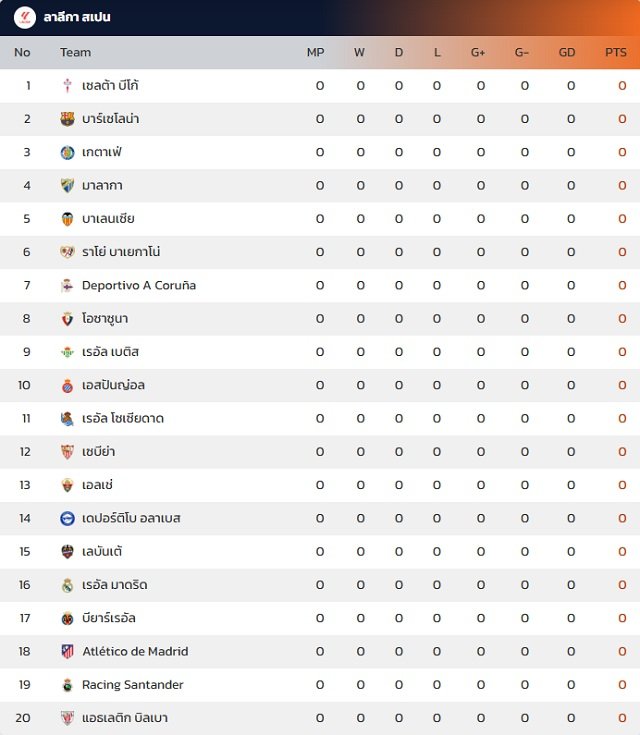Click the Deportivo Alavés blue crest

[68, 518]
